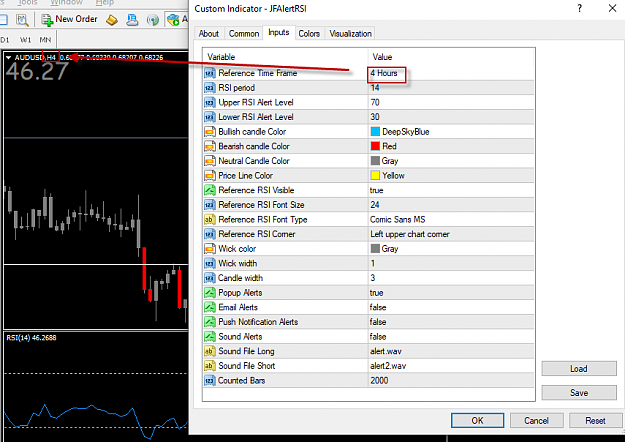Click the Wick width row icon
The image size is (625, 442).
(210, 263)
